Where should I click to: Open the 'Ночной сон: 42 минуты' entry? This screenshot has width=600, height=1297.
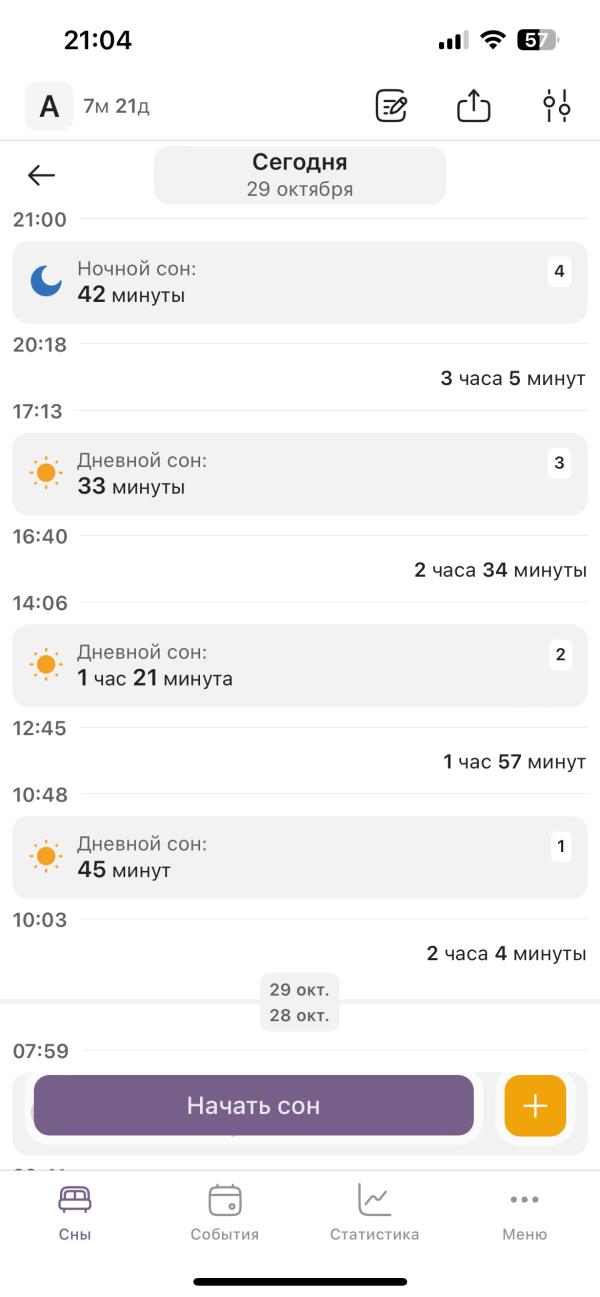(300, 282)
